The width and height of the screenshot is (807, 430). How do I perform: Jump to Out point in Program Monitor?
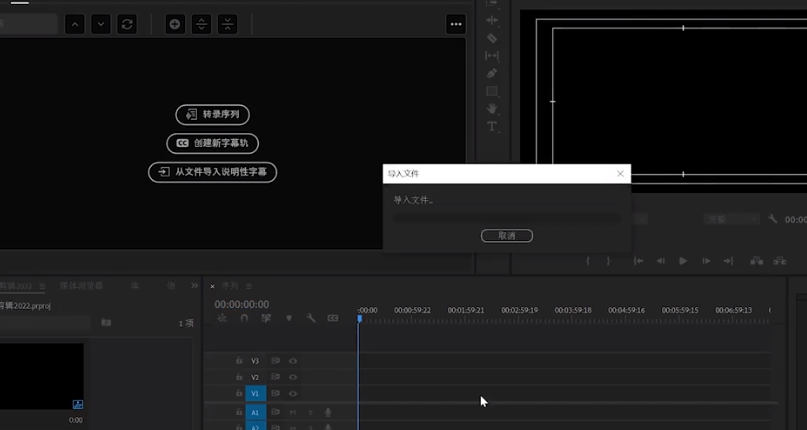click(x=728, y=261)
